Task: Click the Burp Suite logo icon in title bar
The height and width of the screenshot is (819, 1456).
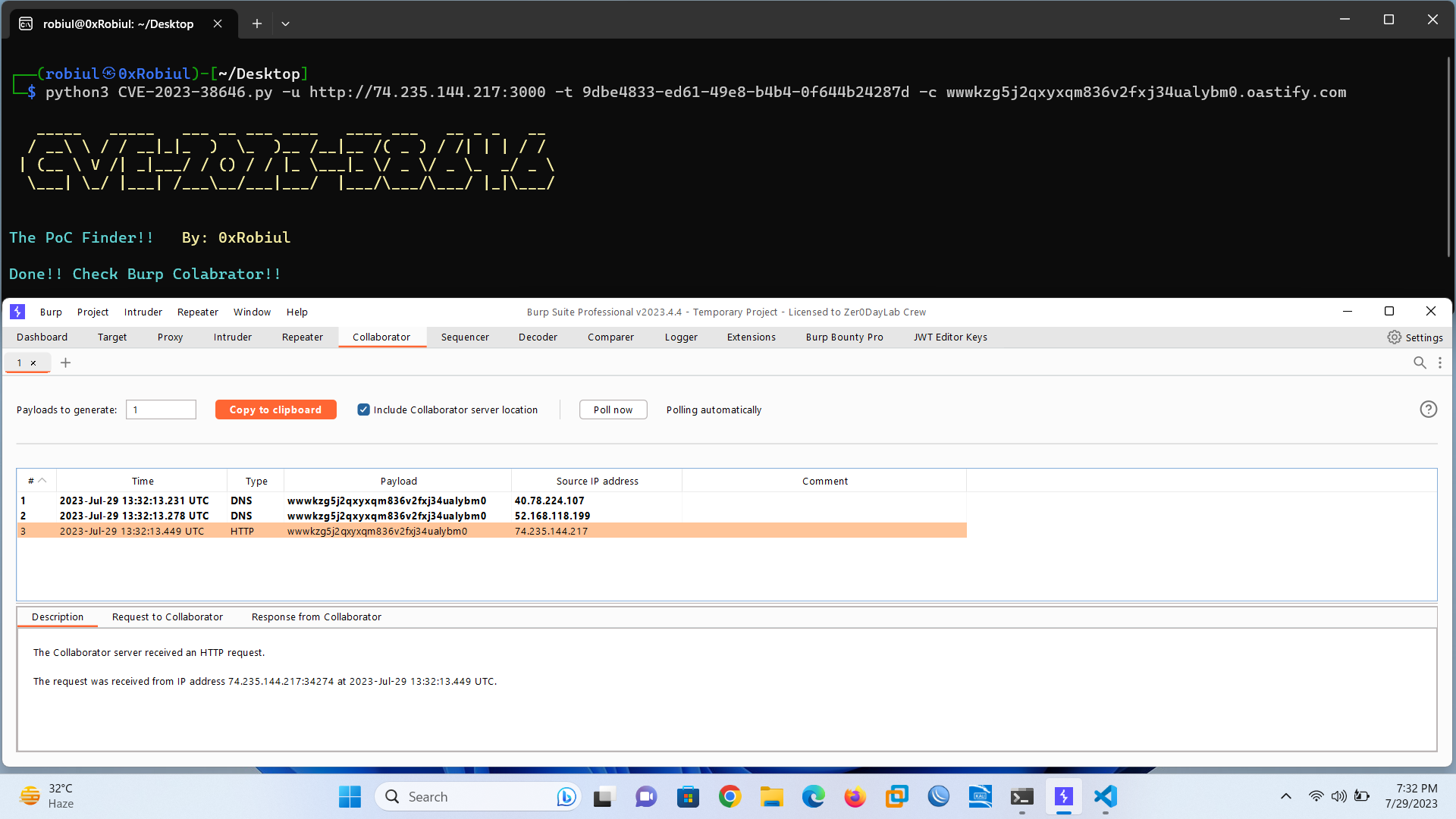Action: pyautogui.click(x=17, y=312)
